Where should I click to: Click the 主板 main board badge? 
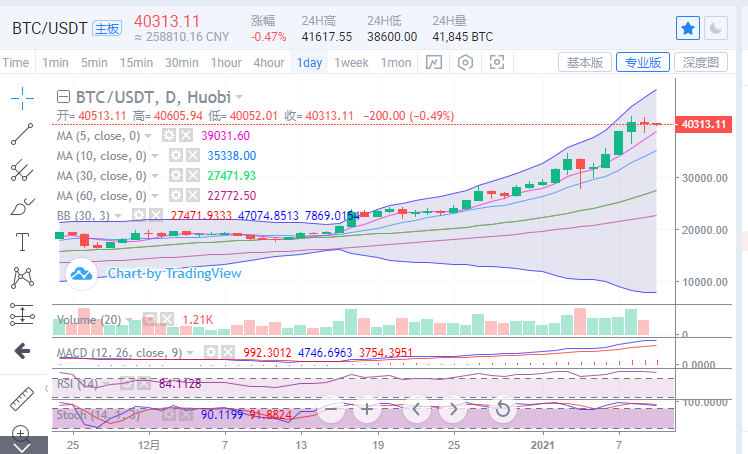point(107,29)
